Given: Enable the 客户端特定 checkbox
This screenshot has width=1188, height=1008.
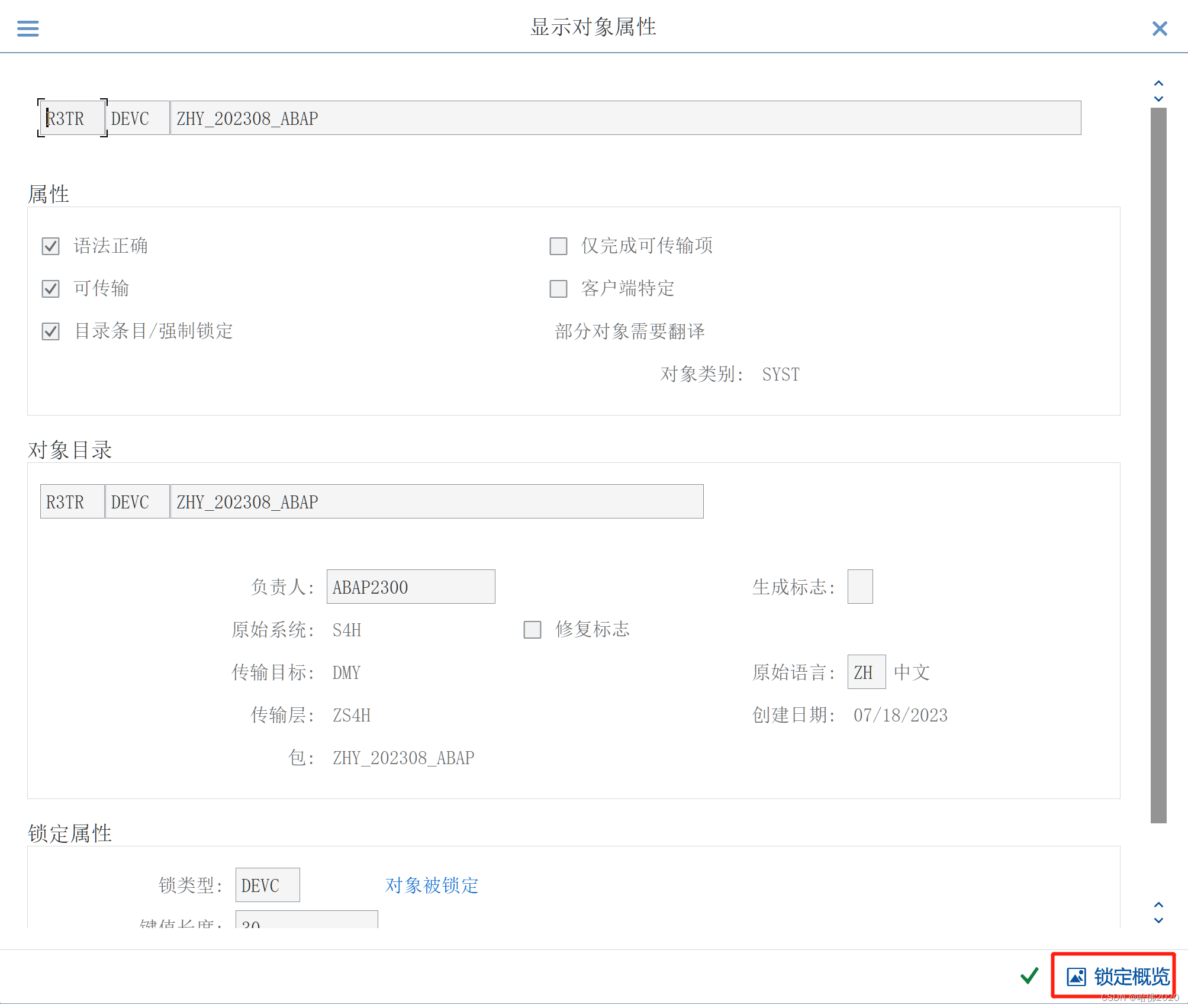Looking at the screenshot, I should point(558,289).
